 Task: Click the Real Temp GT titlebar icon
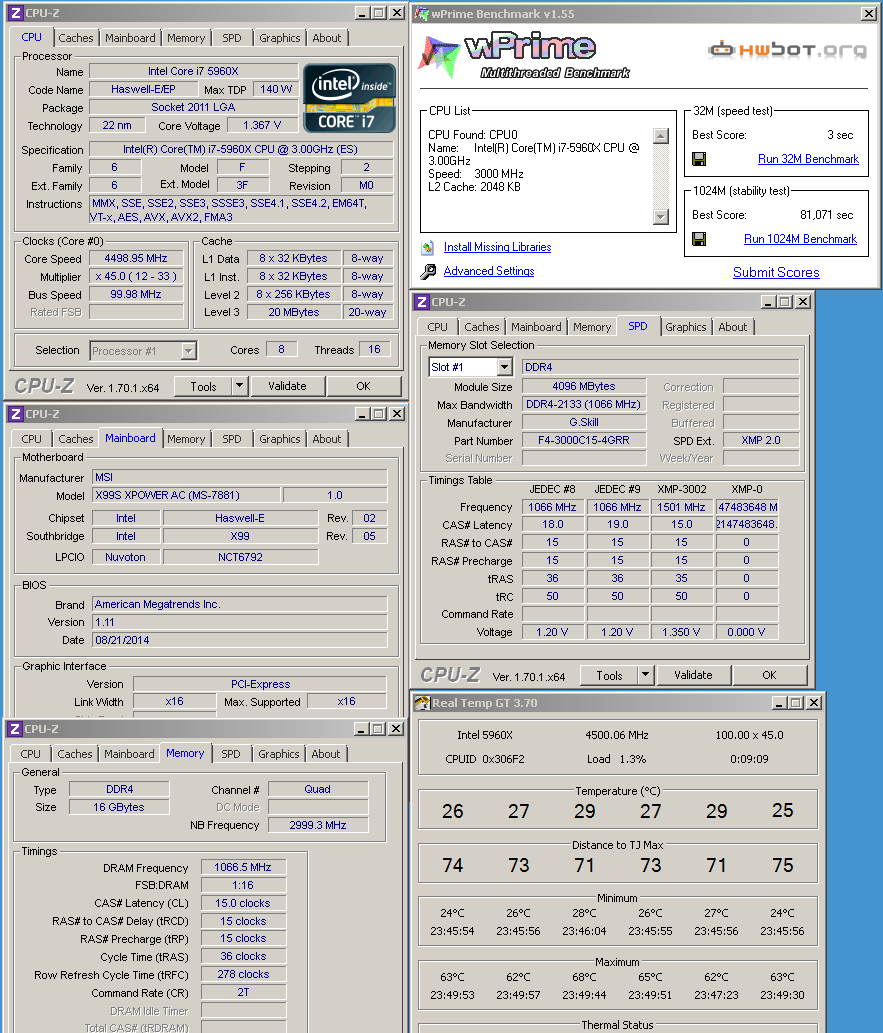click(421, 700)
